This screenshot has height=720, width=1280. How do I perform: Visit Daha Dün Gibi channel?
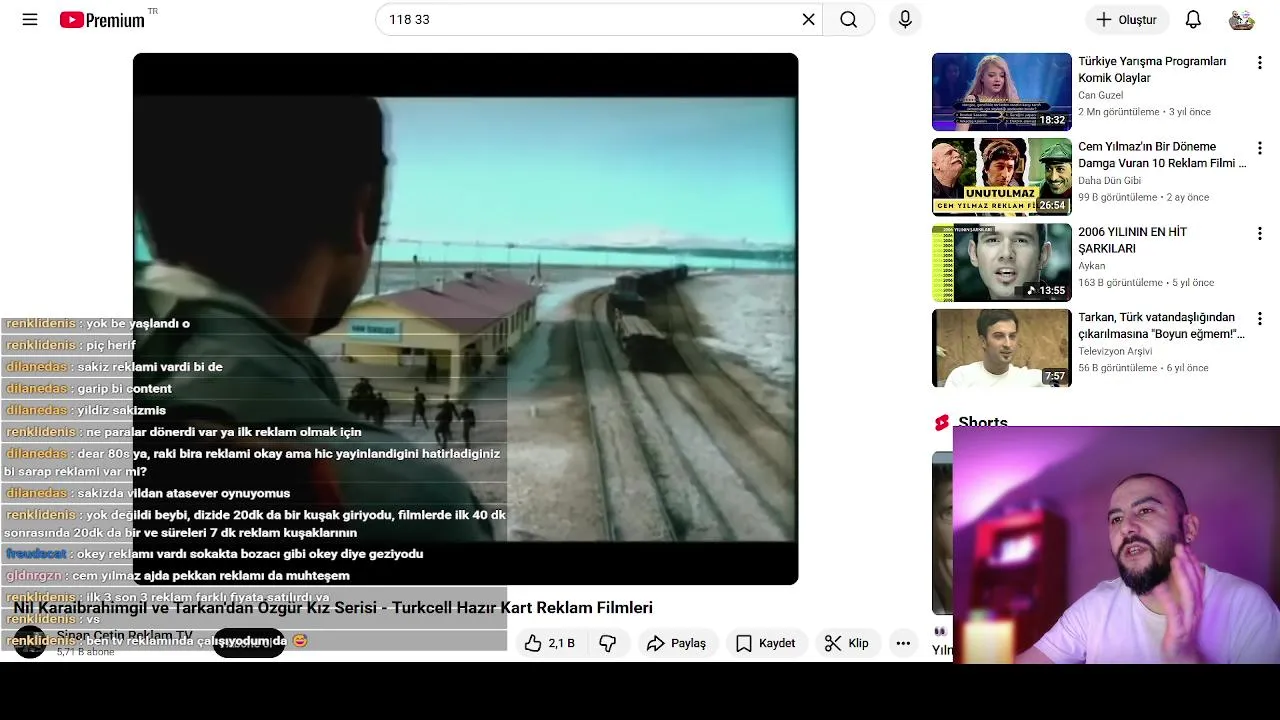pyautogui.click(x=1109, y=180)
